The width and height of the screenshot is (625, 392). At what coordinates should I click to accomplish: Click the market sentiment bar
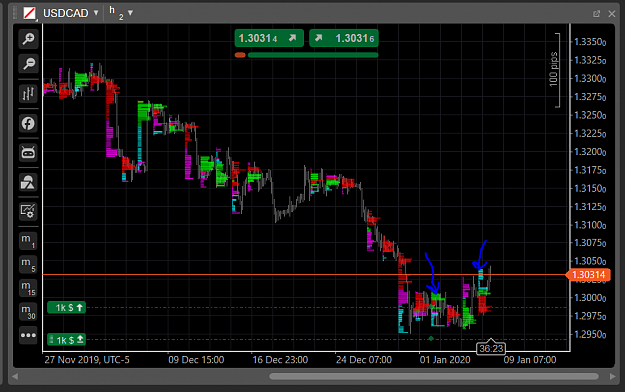(x=307, y=55)
